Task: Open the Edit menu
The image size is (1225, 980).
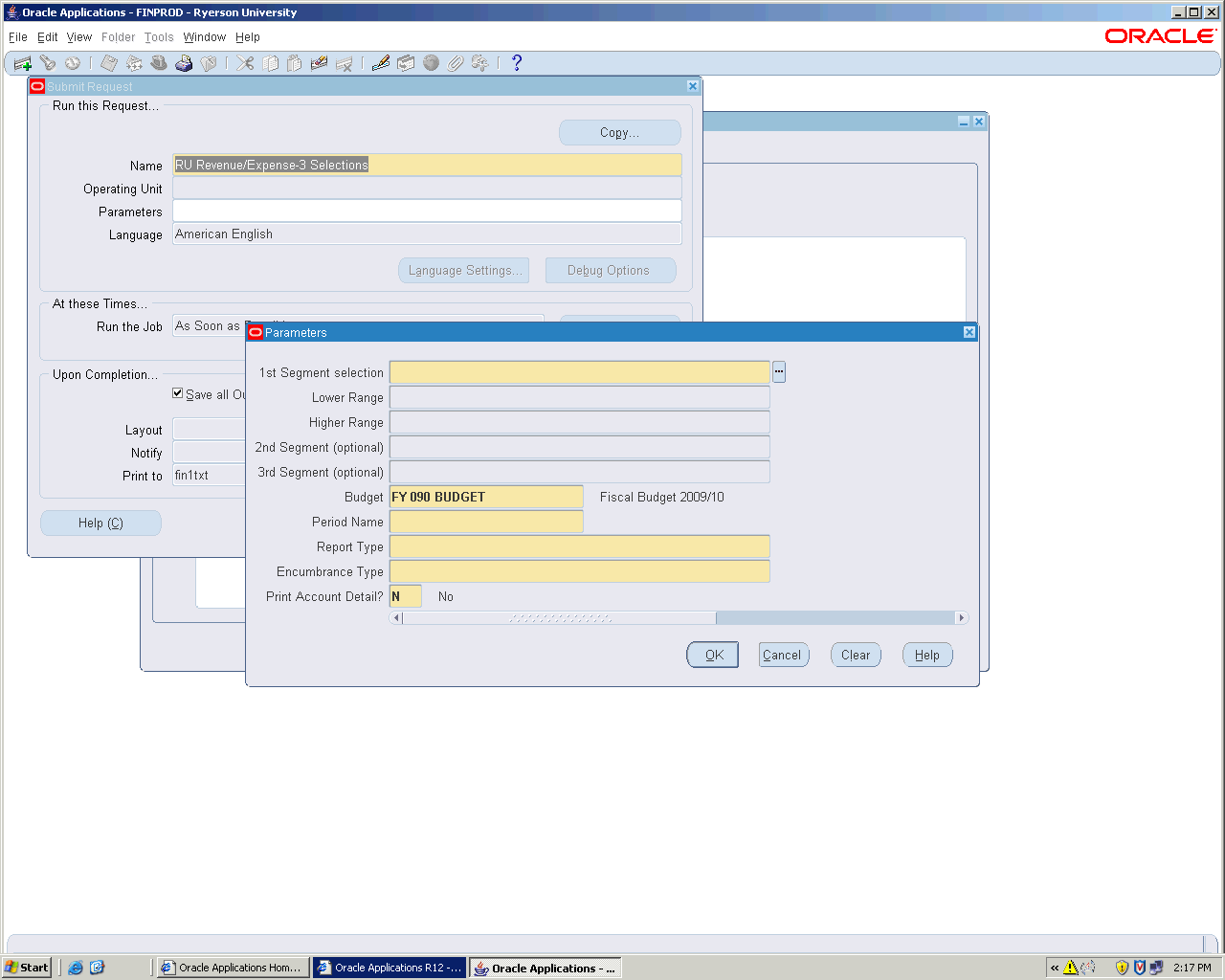Action: (48, 37)
